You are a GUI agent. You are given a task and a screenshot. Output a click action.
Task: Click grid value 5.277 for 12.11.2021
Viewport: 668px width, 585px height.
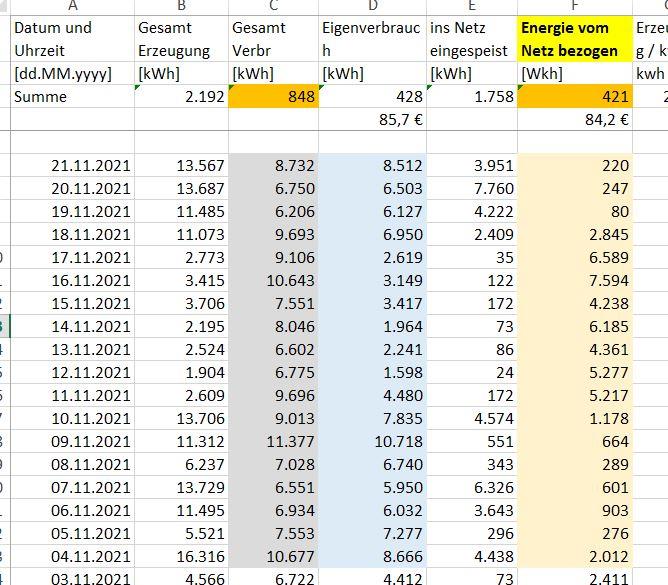575,372
